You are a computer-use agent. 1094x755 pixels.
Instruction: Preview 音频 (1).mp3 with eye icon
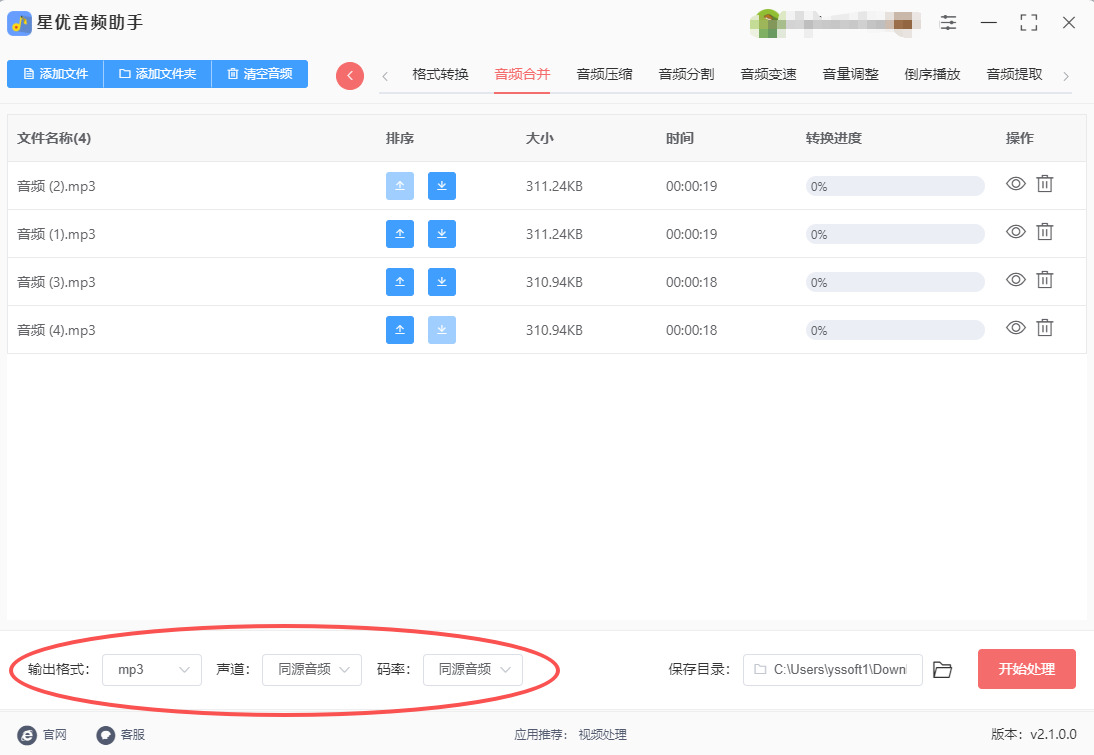pyautogui.click(x=1016, y=232)
